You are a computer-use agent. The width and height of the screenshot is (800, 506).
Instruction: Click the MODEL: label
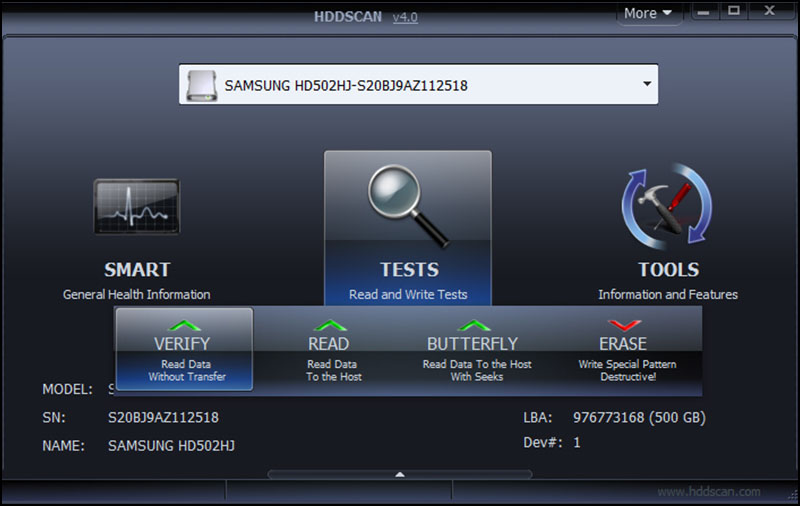point(67,390)
